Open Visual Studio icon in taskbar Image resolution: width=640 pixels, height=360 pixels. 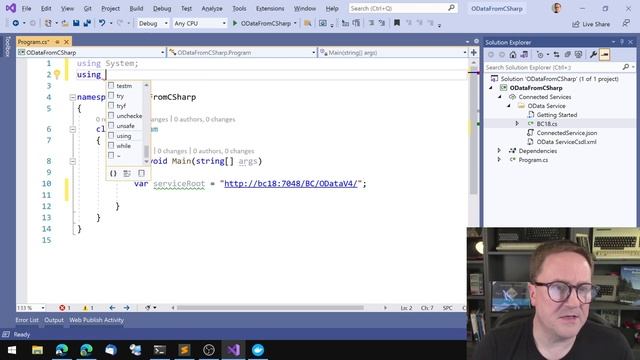click(x=233, y=350)
